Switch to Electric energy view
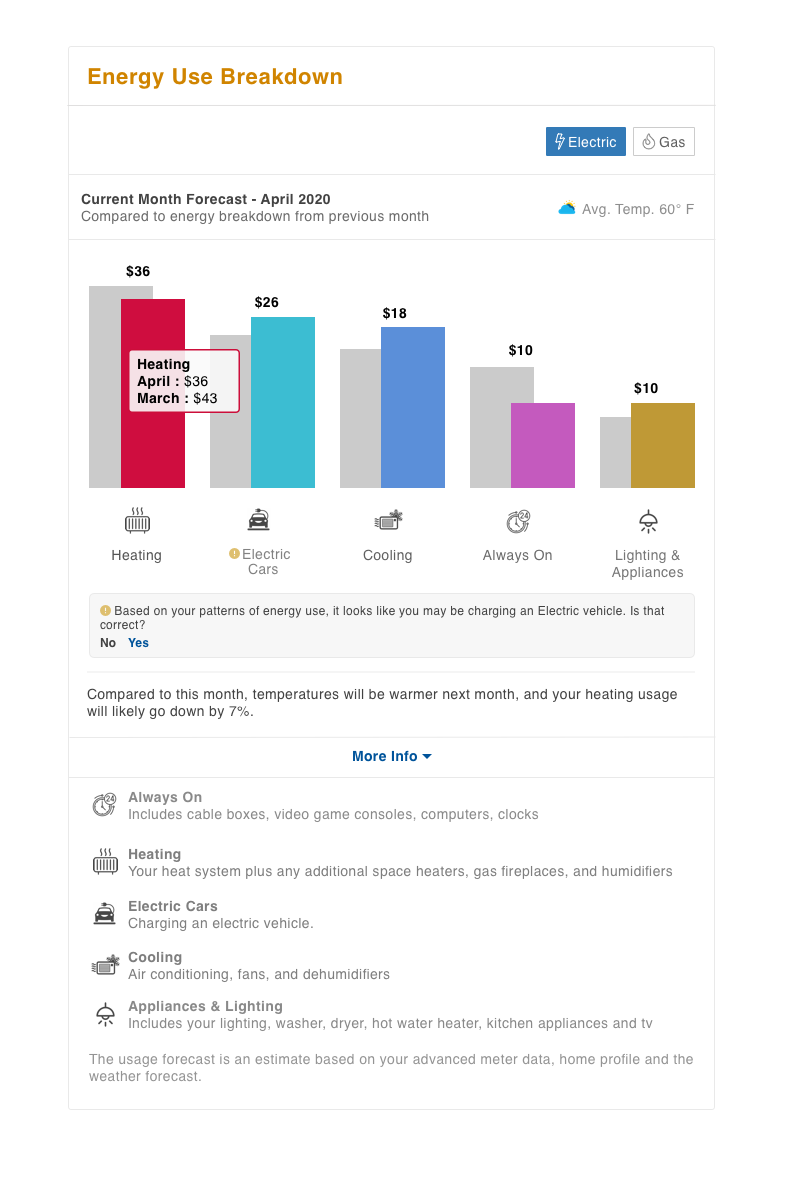This screenshot has height=1203, width=791. pyautogui.click(x=586, y=142)
